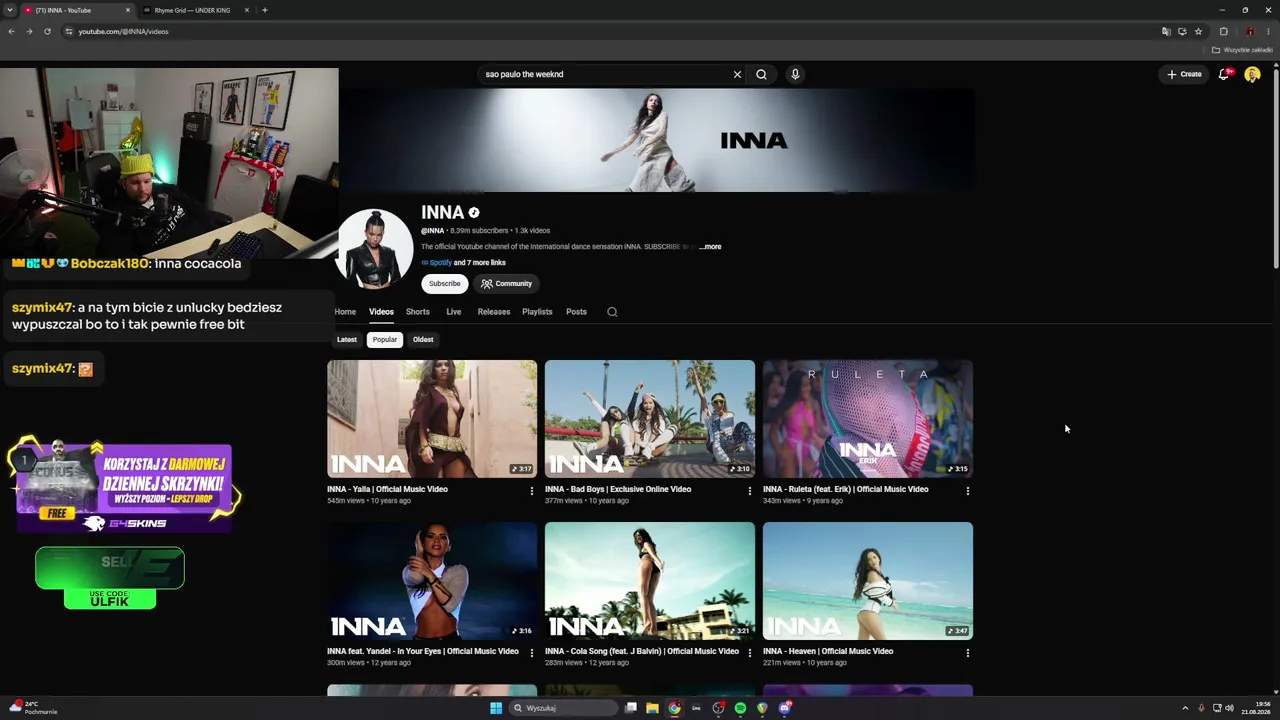The image size is (1280, 720).
Task: Click INNA's channel profile picture
Action: click(x=375, y=248)
